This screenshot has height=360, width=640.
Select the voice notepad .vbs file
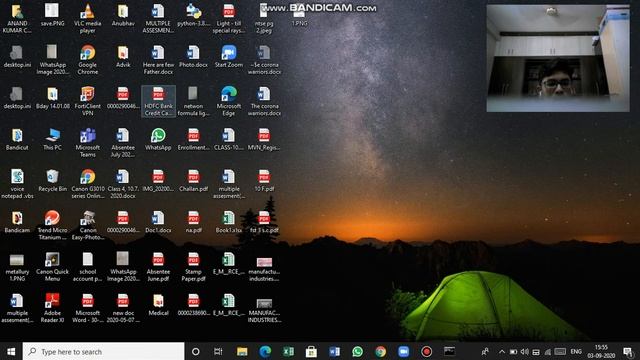(x=17, y=184)
